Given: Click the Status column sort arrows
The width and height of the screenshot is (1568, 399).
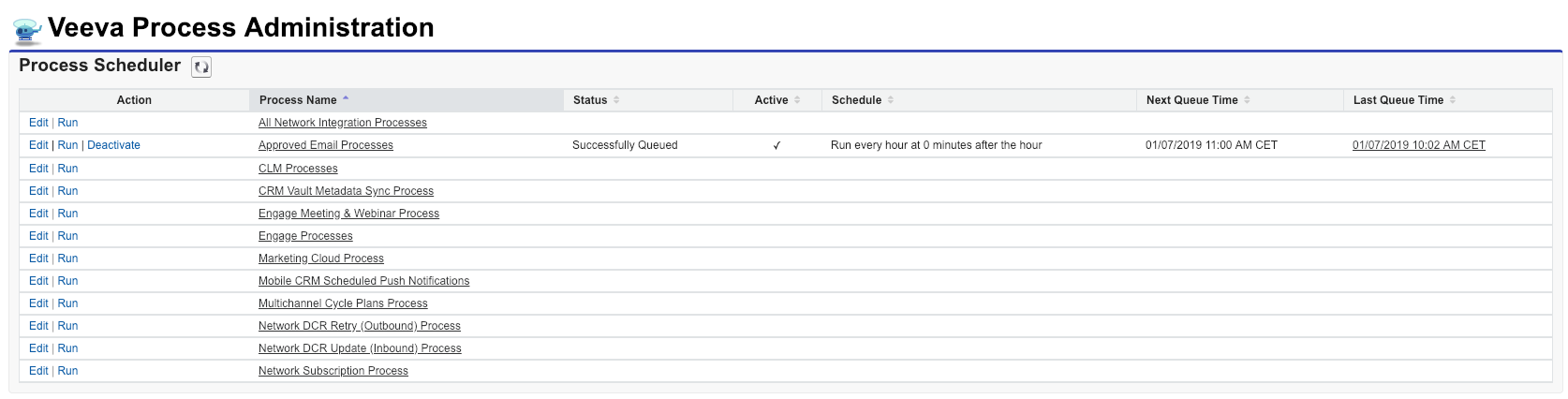Looking at the screenshot, I should click(x=616, y=100).
